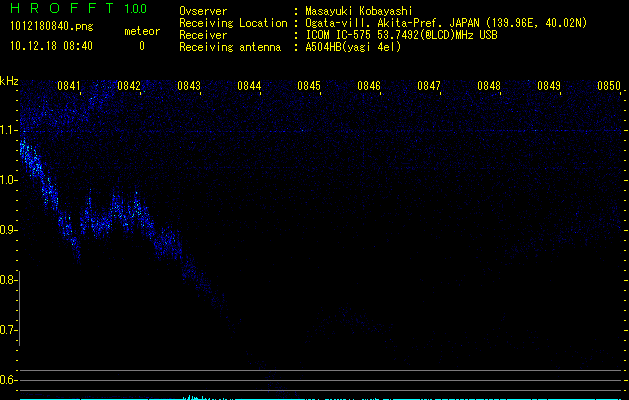Click the HROFFT 1.0.0 title text
The image size is (629, 400).
click(x=78, y=8)
